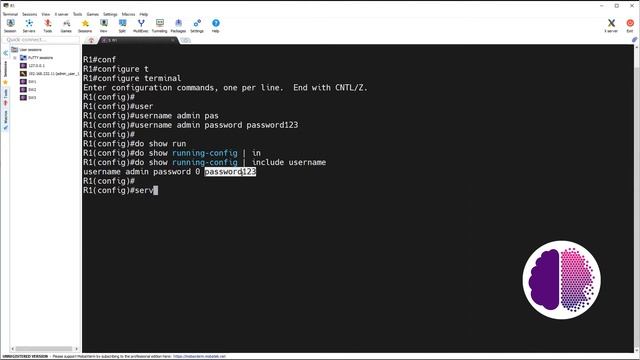This screenshot has height=360, width=640.
Task: Close the R1 terminal tab
Action: click(173, 40)
